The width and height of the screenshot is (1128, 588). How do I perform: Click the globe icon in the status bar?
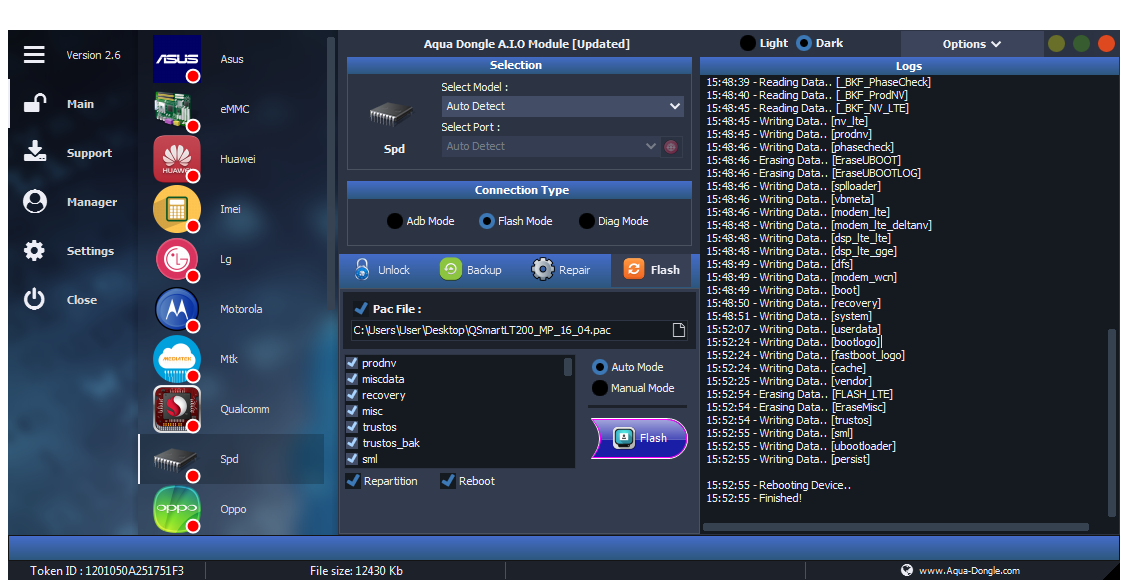click(x=906, y=570)
